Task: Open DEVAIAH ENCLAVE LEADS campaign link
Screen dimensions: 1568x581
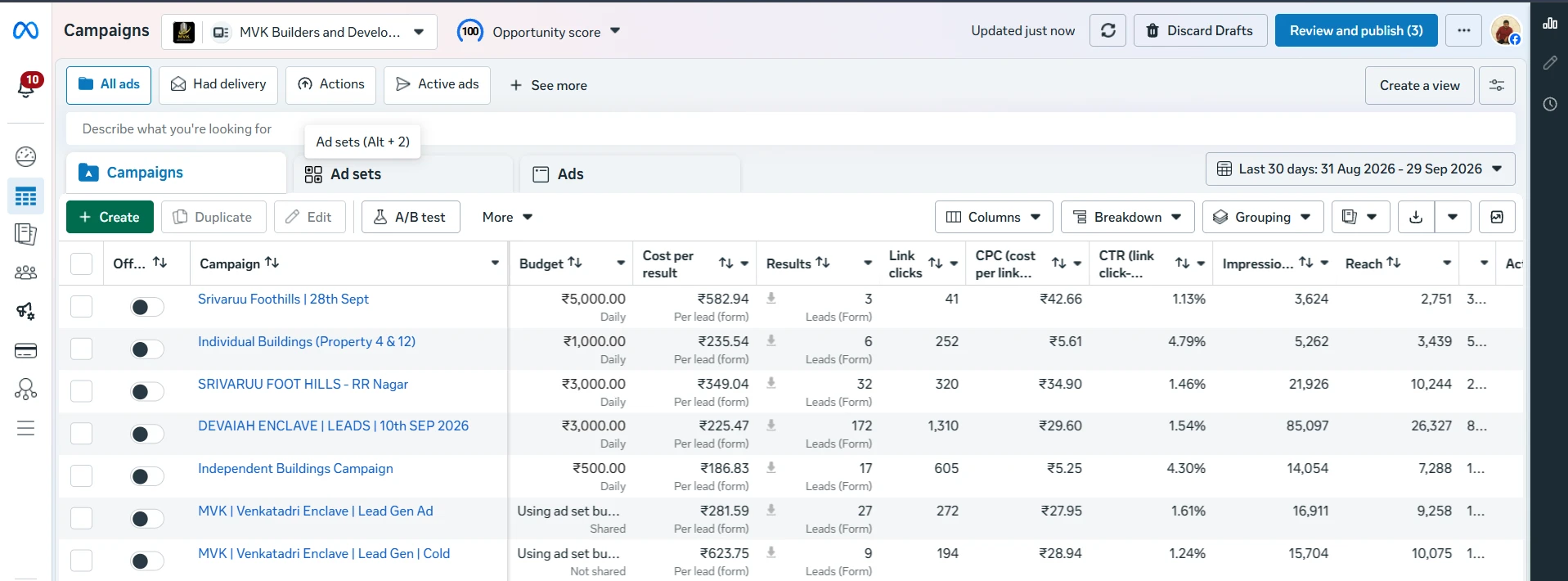Action: [333, 426]
